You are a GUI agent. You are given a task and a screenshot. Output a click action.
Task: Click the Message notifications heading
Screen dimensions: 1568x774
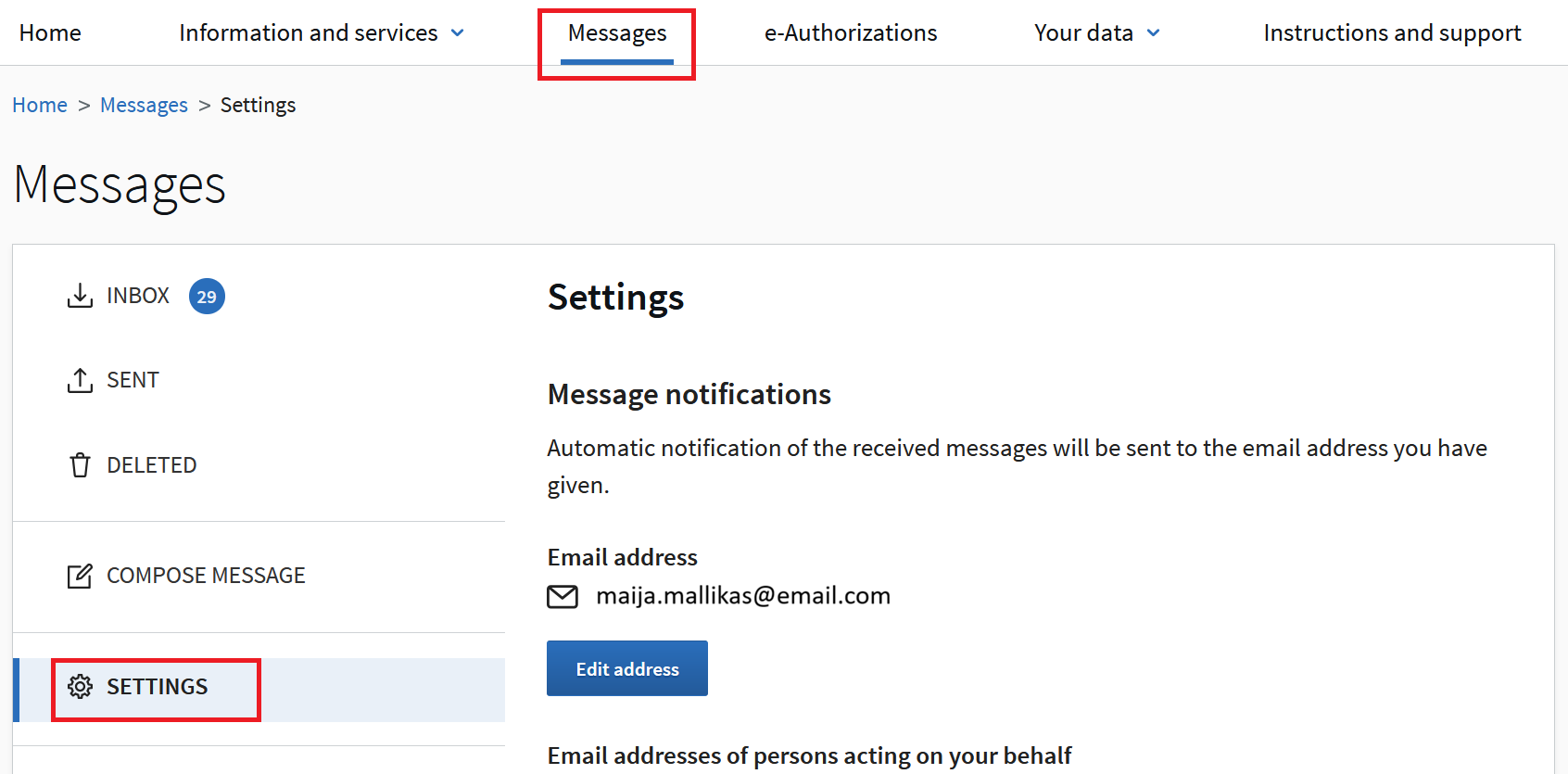[689, 395]
